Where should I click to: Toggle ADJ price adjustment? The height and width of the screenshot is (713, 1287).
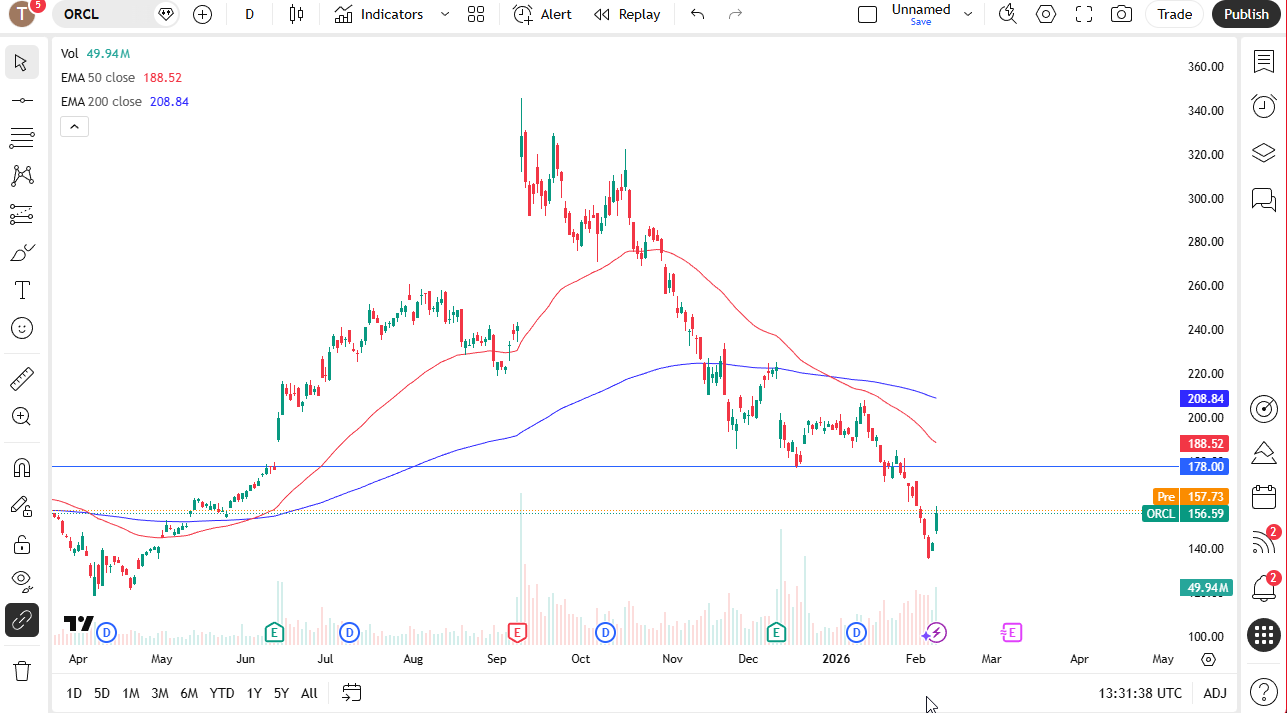pos(1215,693)
